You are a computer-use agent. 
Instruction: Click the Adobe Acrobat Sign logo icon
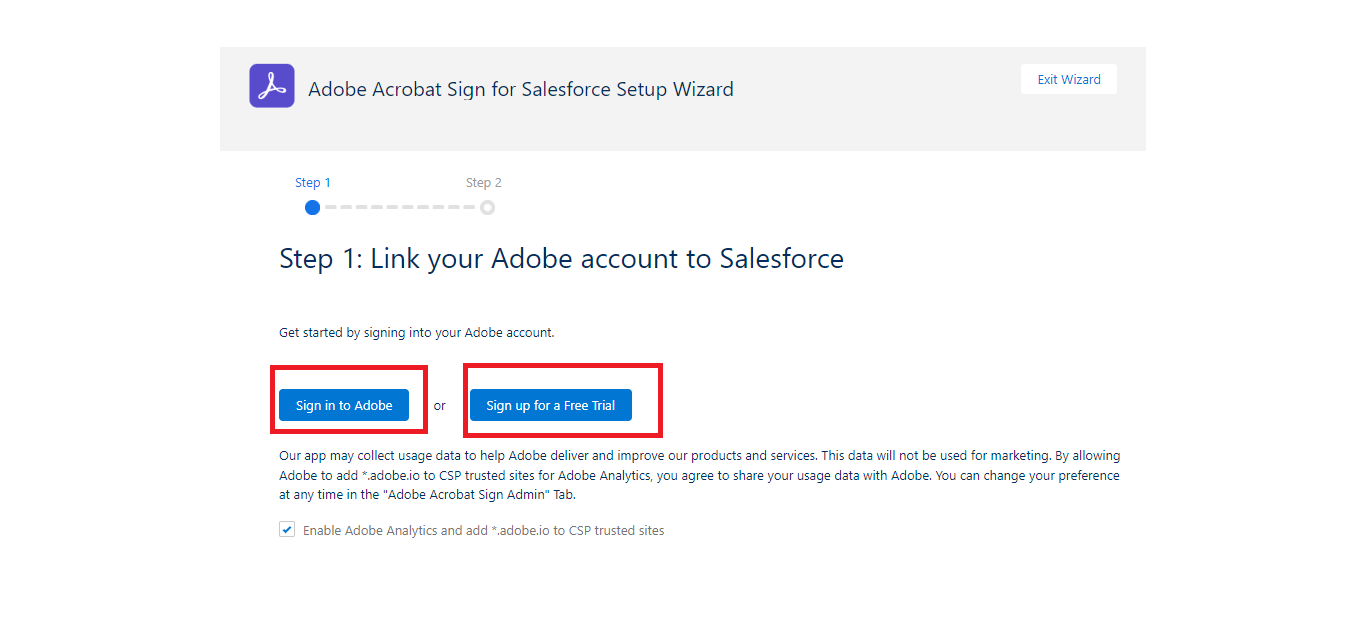pyautogui.click(x=271, y=86)
